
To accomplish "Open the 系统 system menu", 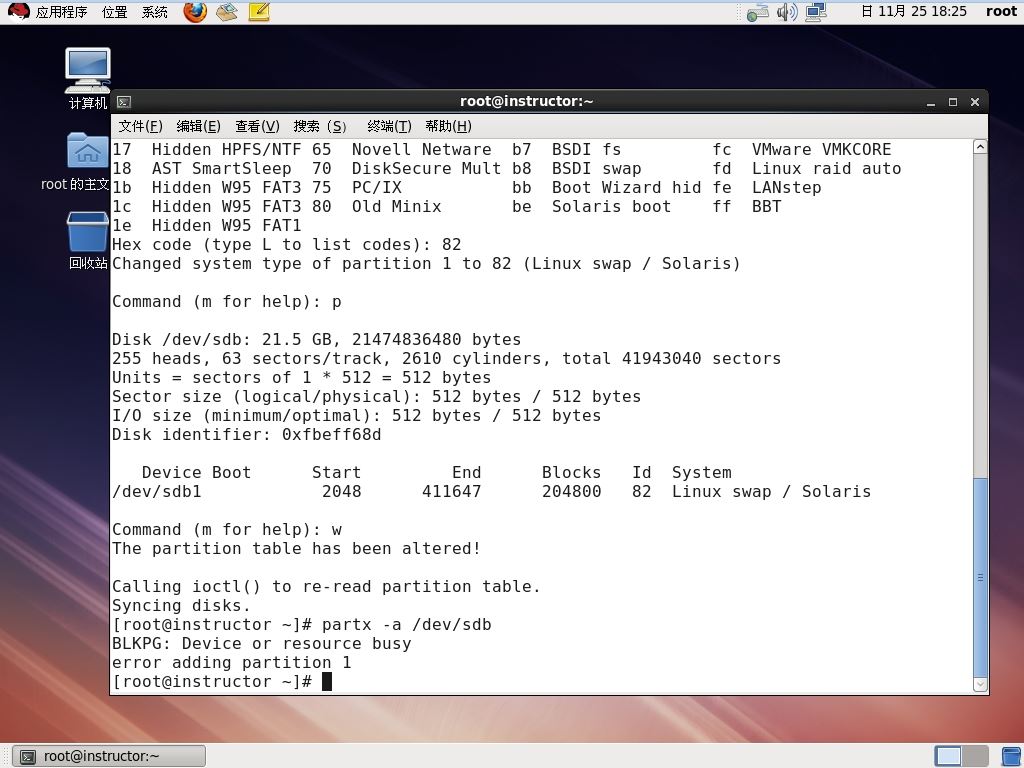I will tap(155, 12).
